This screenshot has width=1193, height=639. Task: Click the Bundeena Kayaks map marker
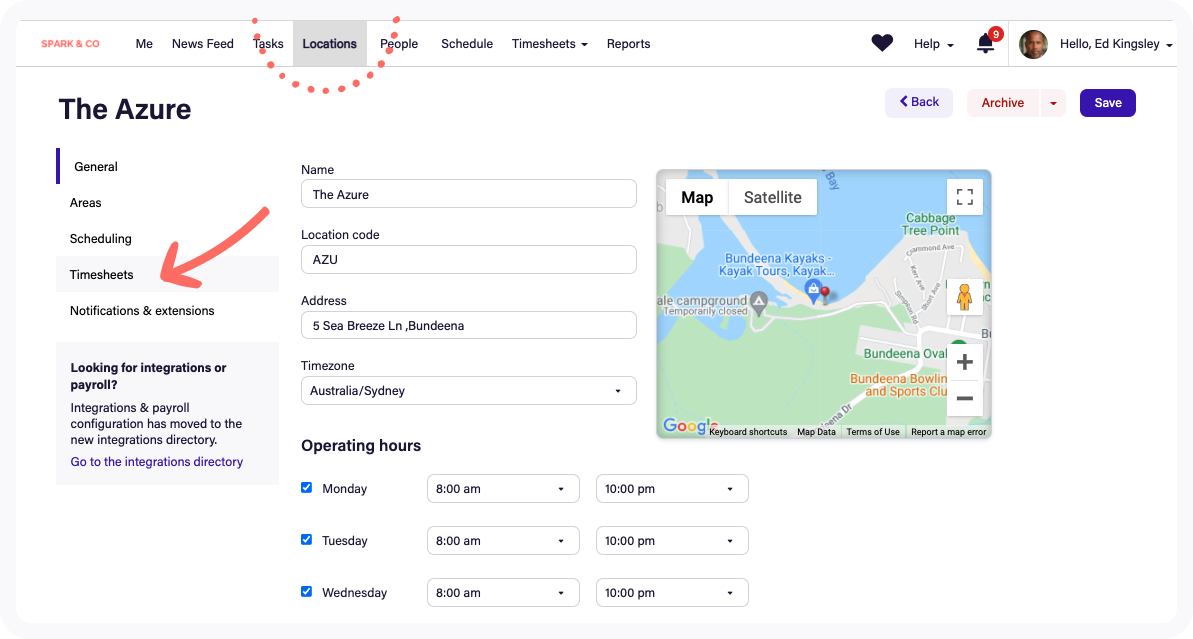814,290
